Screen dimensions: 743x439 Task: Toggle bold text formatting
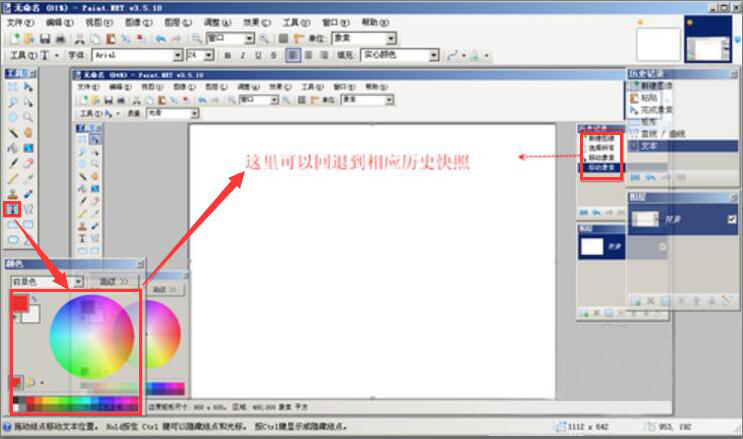coord(227,55)
